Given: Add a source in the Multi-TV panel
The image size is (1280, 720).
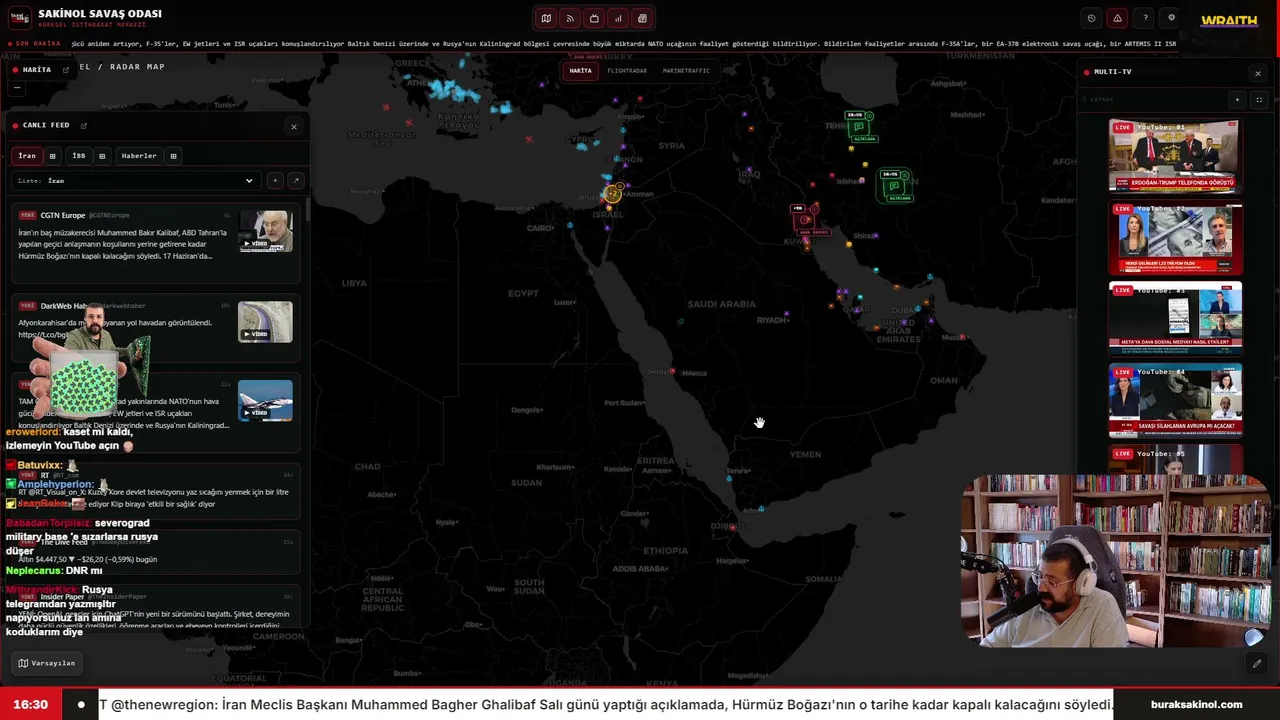Looking at the screenshot, I should click(1237, 99).
